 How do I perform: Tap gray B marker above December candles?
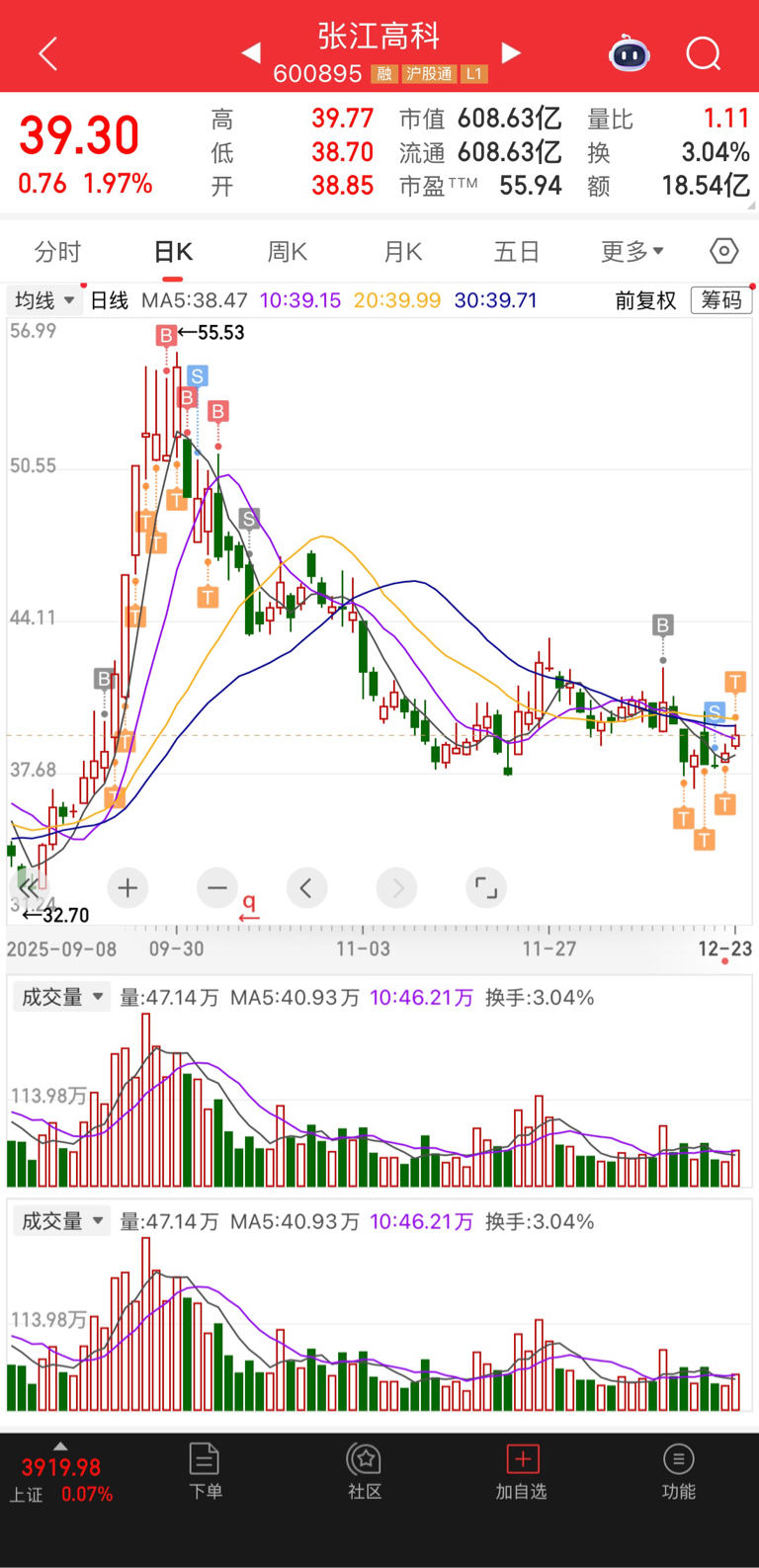click(x=662, y=624)
